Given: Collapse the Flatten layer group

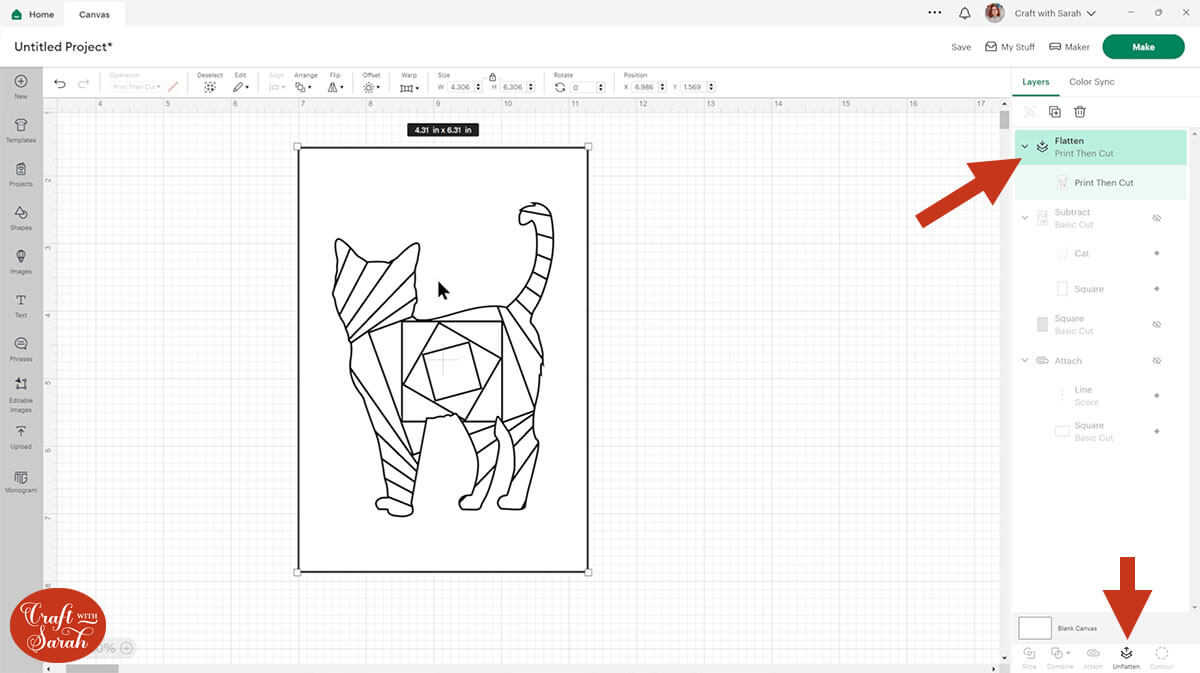Looking at the screenshot, I should [x=1025, y=147].
